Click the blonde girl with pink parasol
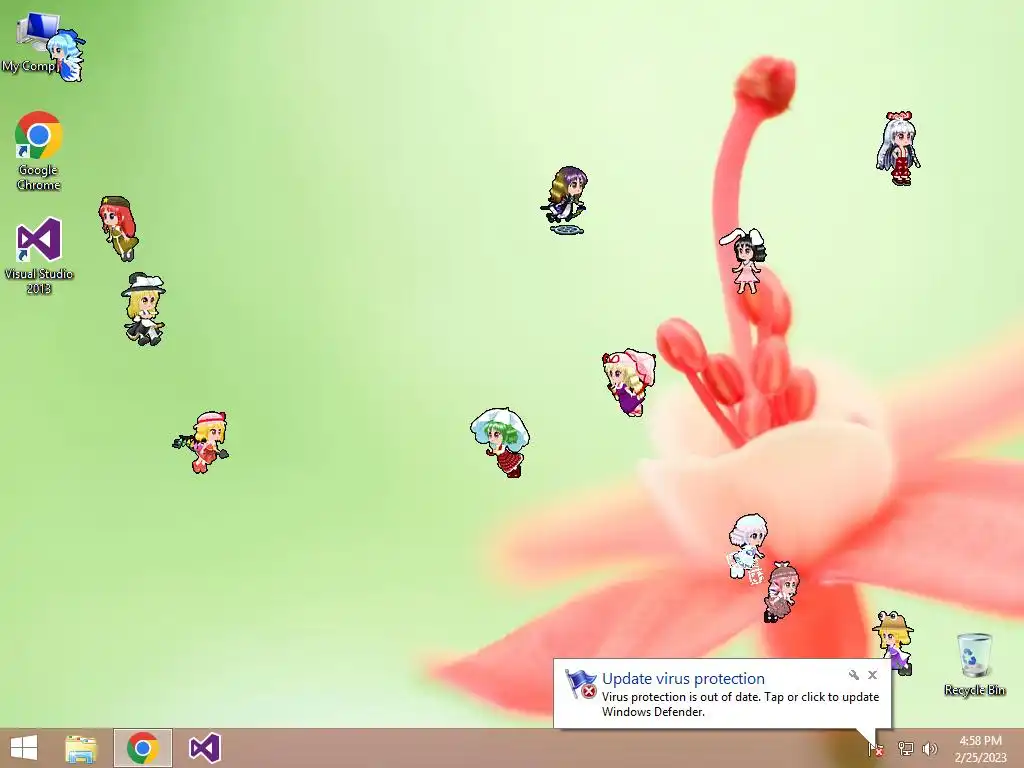The height and width of the screenshot is (768, 1024). [x=629, y=382]
